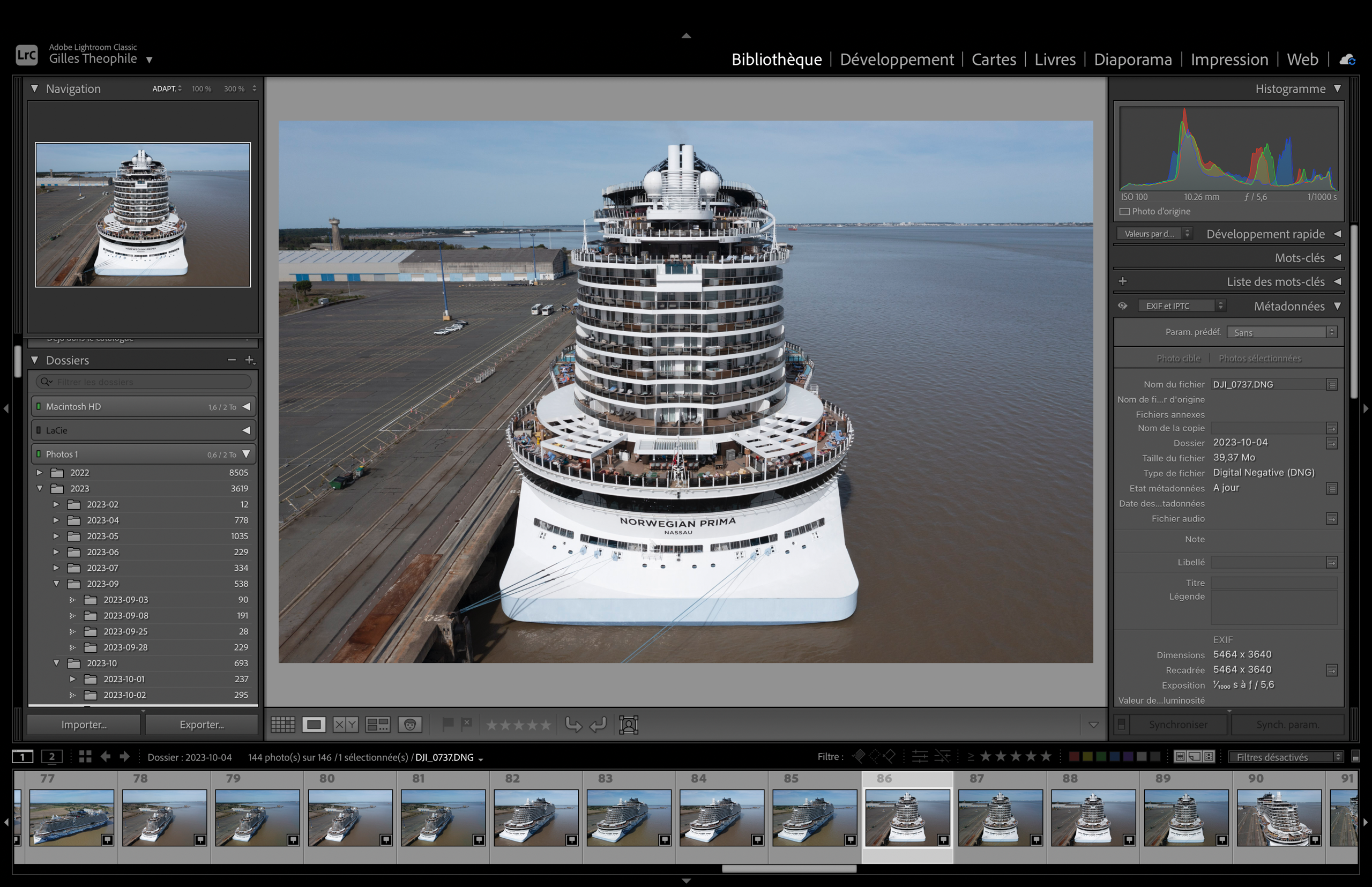Toggle filter on/off switch in filmstrip
Screen dimensions: 1372x887
(x=1355, y=757)
